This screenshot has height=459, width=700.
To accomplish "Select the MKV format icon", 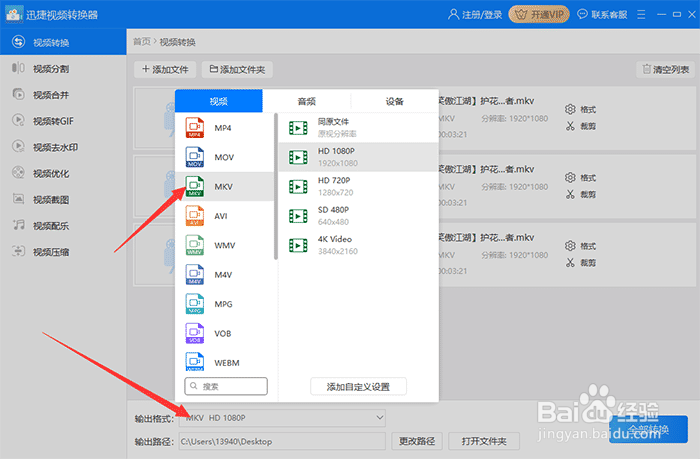I will 195,187.
